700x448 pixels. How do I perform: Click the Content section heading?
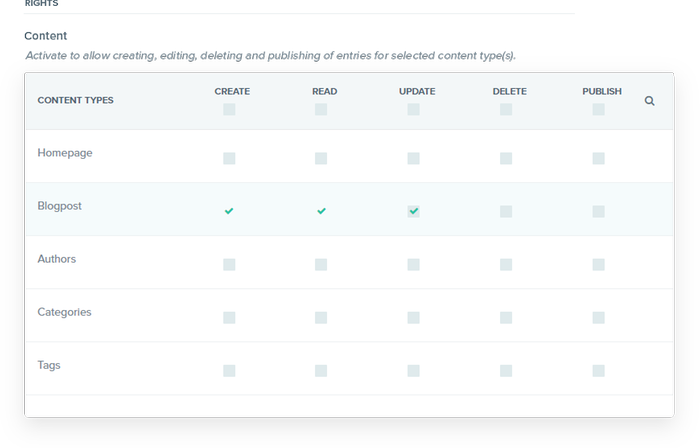(46, 36)
